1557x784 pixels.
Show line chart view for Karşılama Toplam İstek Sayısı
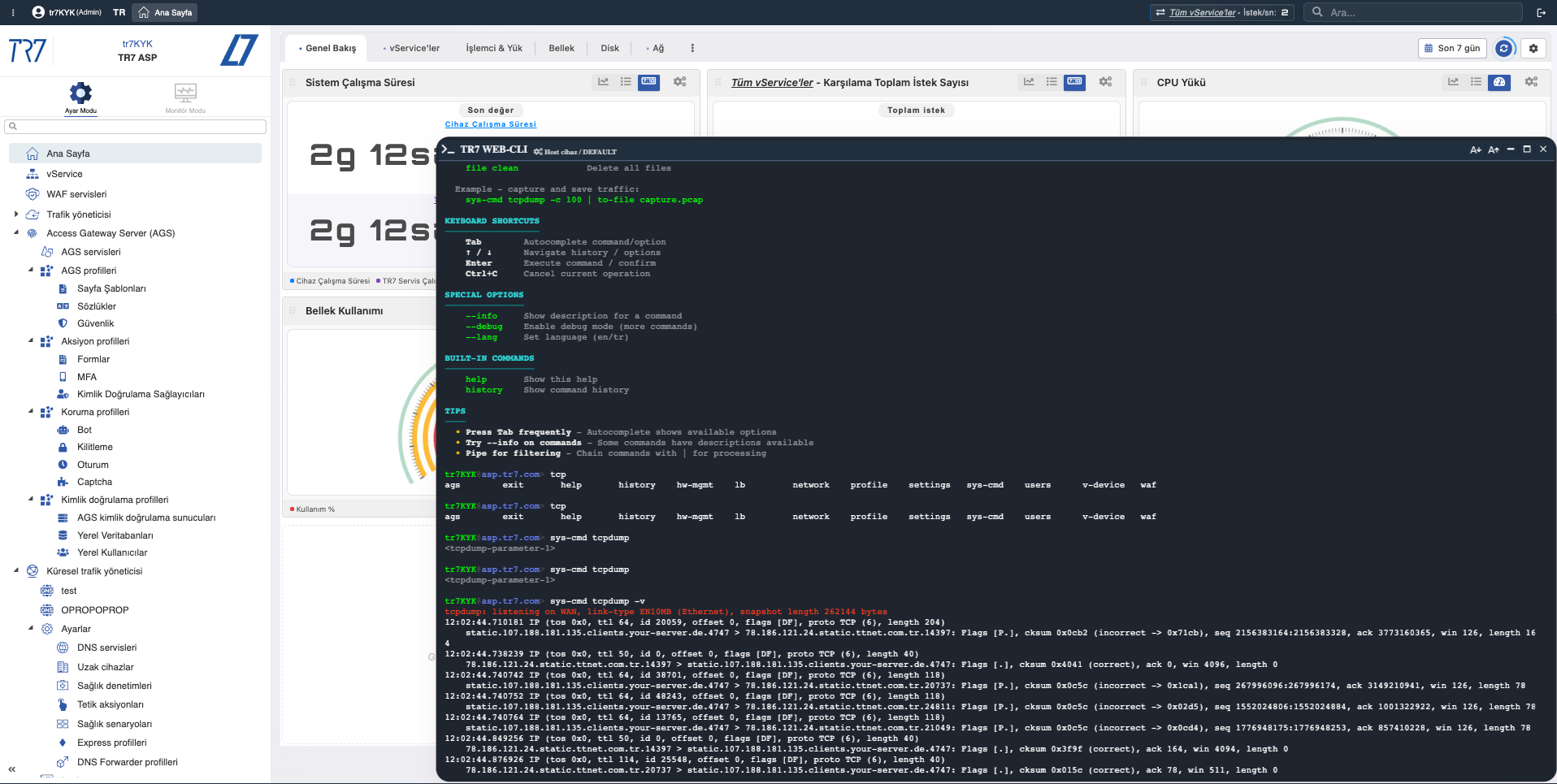tap(1029, 82)
